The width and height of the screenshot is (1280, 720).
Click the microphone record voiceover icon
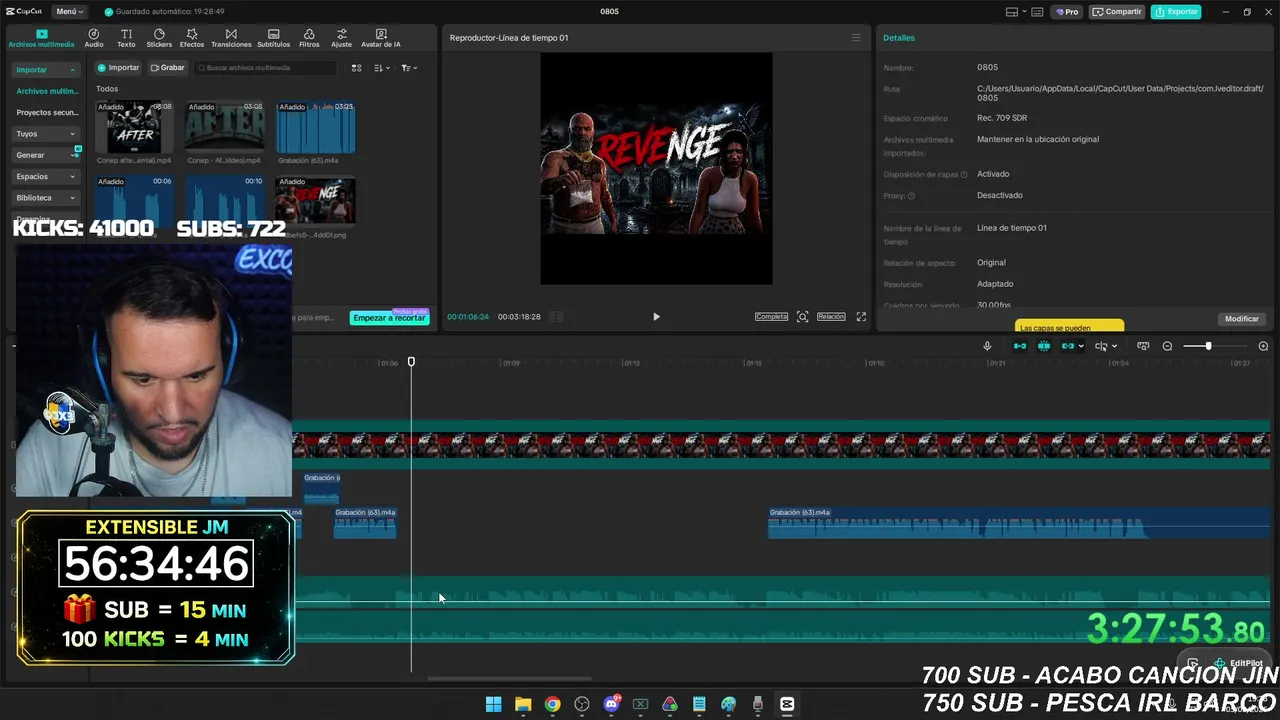click(987, 346)
